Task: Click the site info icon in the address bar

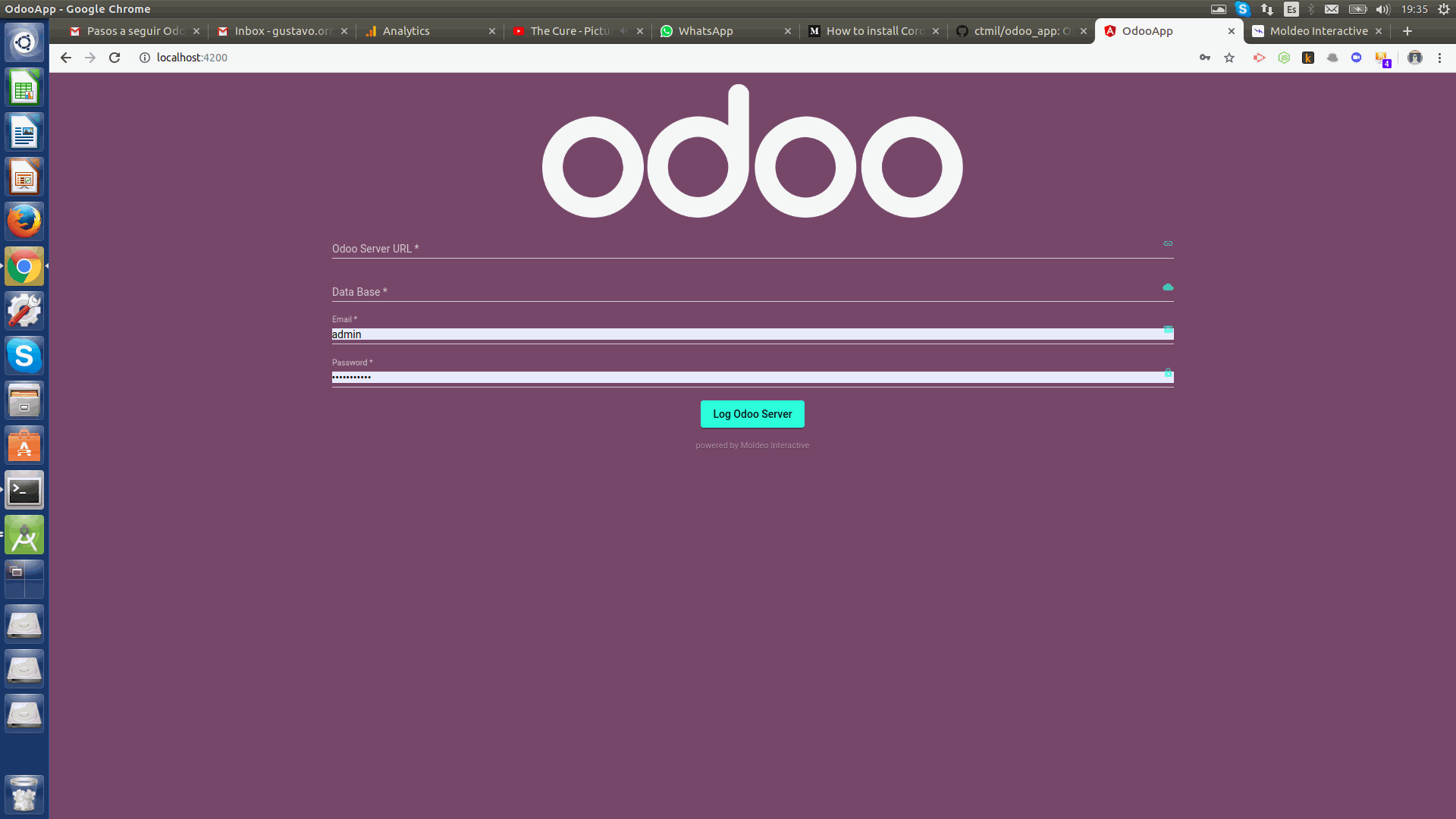Action: (x=145, y=58)
